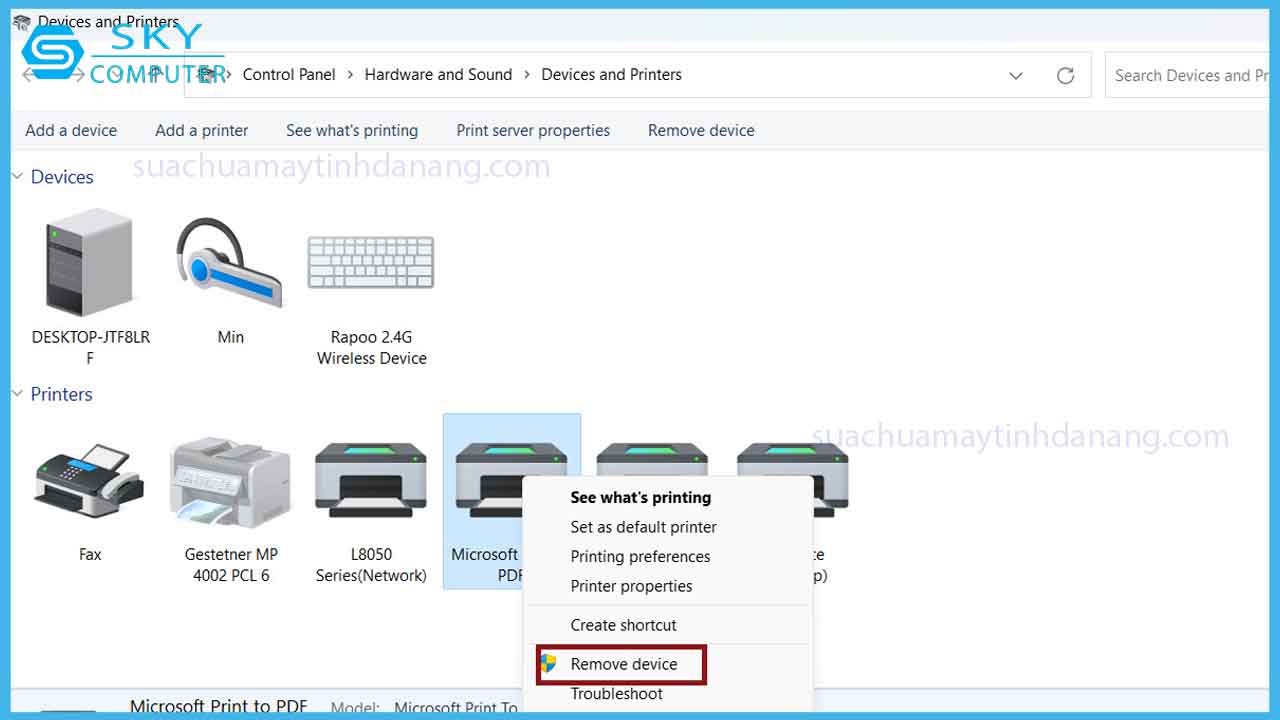
Task: Click the Add a printer toolbar option
Action: 200,130
